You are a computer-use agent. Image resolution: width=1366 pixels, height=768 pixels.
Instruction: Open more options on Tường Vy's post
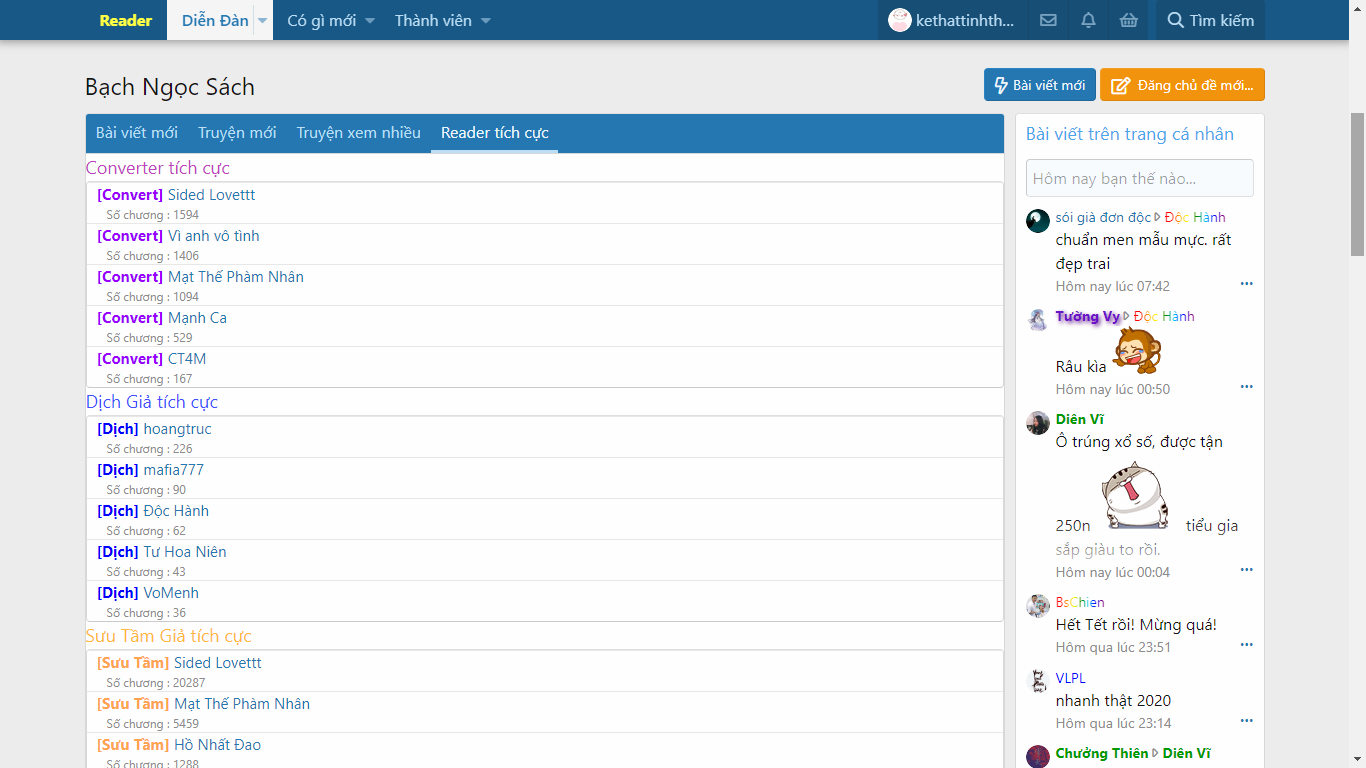(1246, 387)
